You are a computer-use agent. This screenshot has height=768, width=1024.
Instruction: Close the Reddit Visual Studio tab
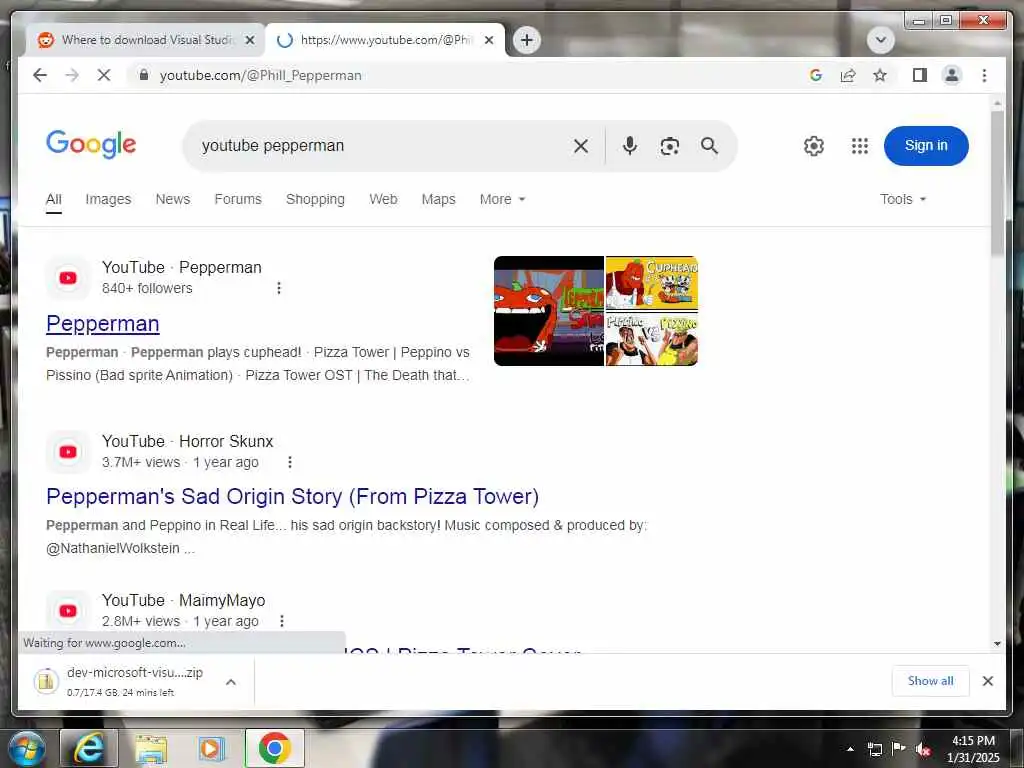tap(249, 40)
